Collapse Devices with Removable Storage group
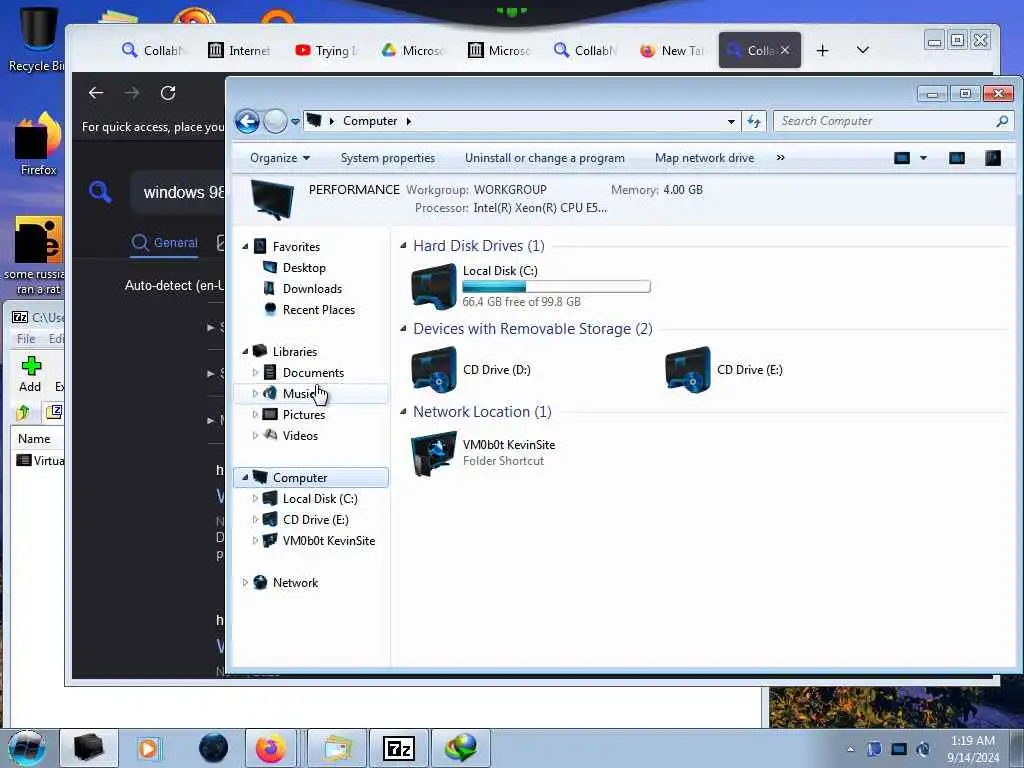This screenshot has width=1024, height=768. [404, 328]
